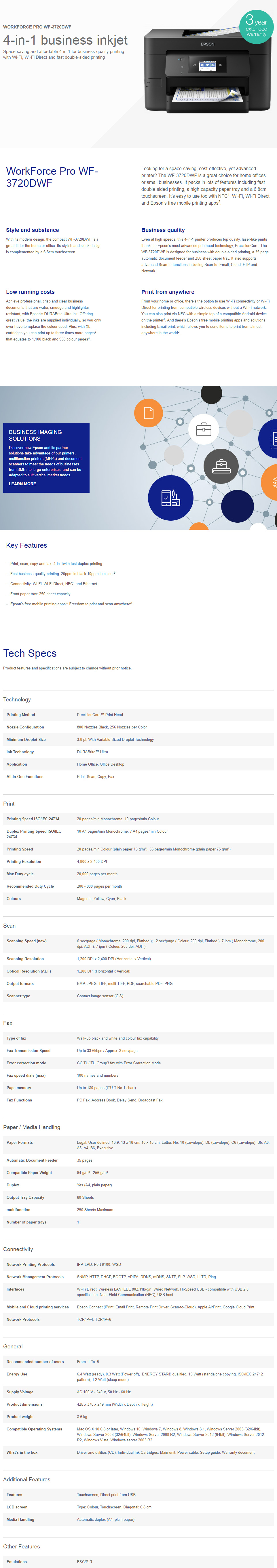The width and height of the screenshot is (277, 1568).
Task: Click the black circle atop the network graphic
Action: [x=211, y=394]
